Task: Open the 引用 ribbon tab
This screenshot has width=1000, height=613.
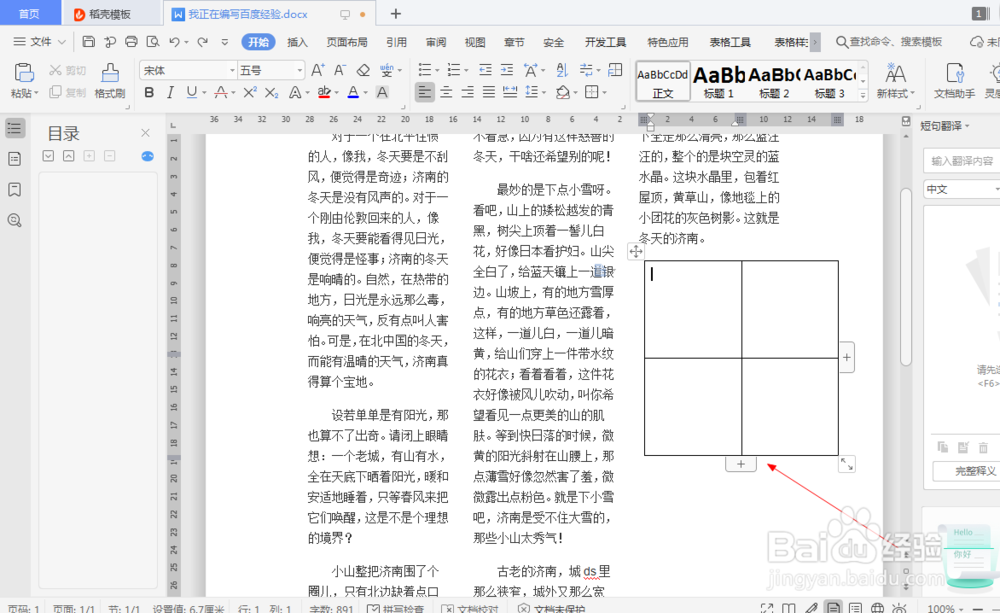Action: [x=396, y=42]
